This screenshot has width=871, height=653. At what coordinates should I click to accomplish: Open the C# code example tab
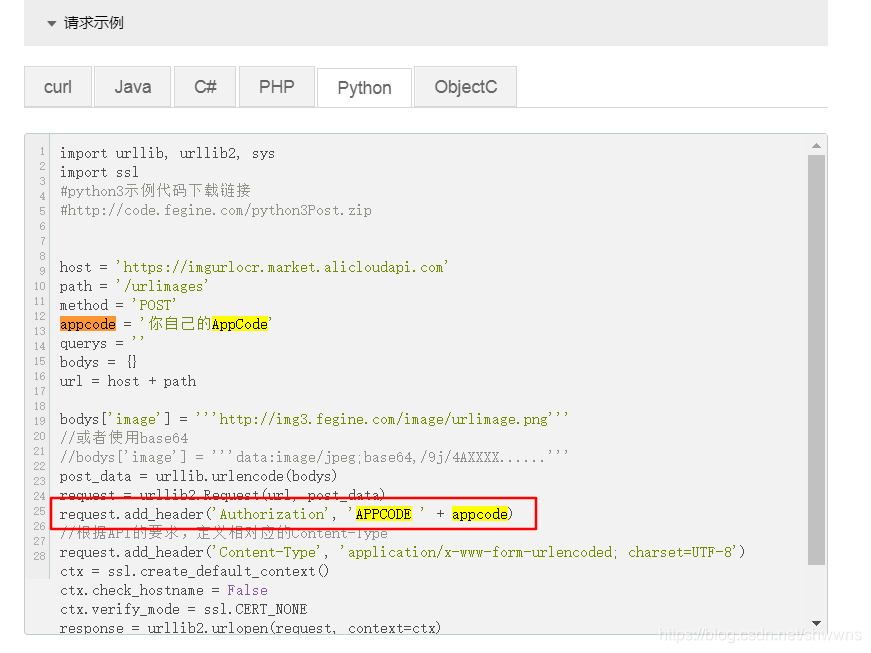[x=205, y=87]
